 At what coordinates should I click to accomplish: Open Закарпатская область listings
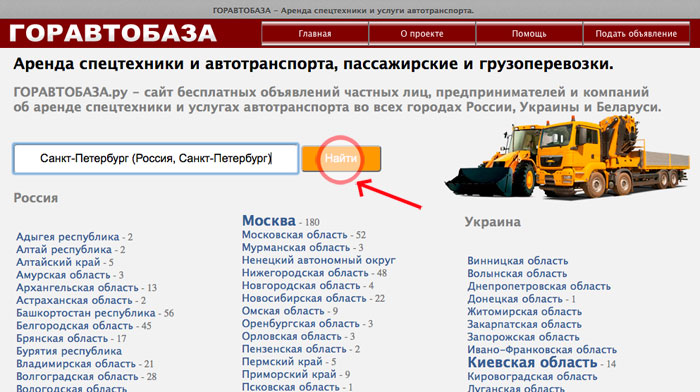point(525,324)
